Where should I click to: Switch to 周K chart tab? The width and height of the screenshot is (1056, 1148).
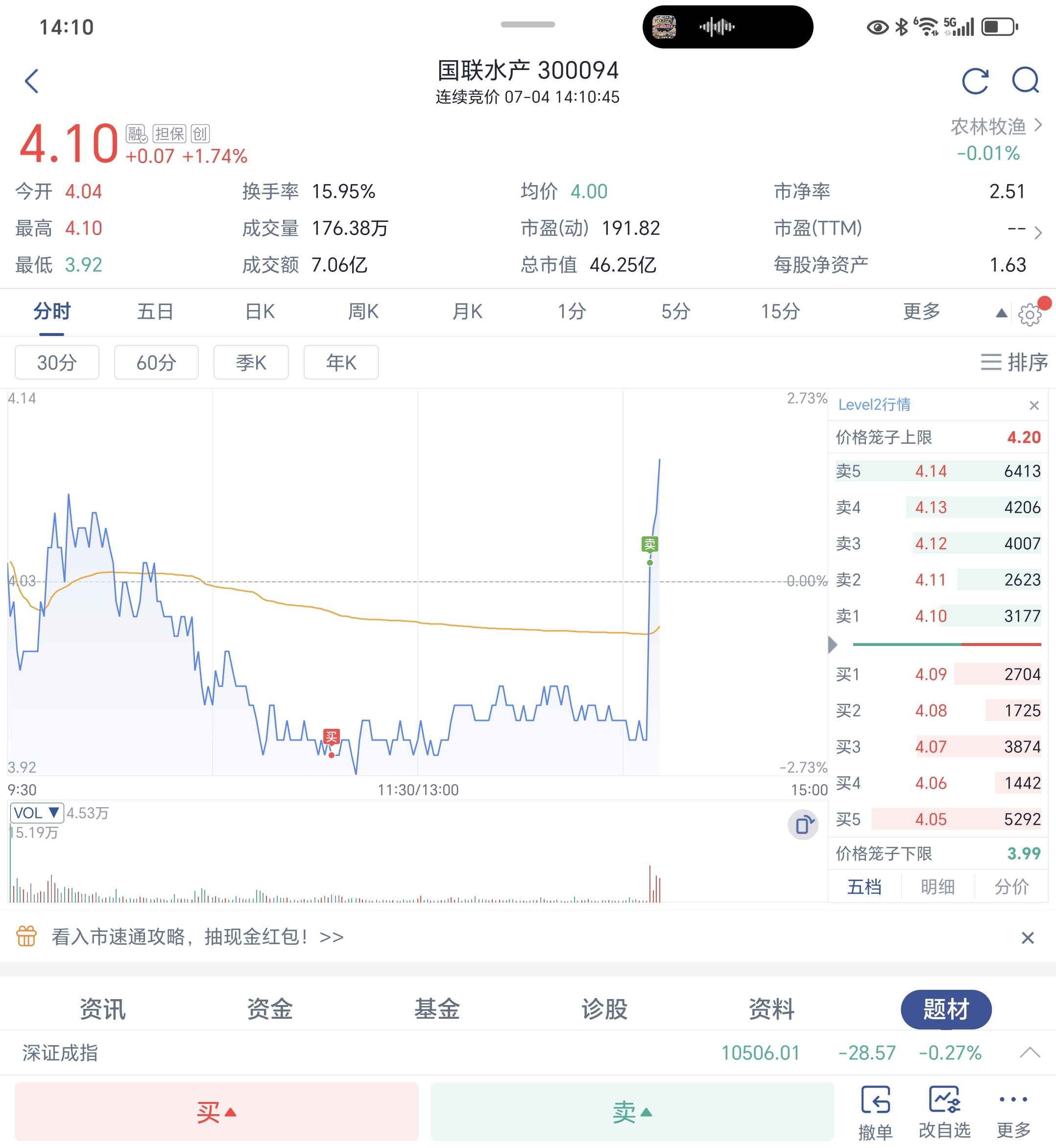pyautogui.click(x=363, y=311)
